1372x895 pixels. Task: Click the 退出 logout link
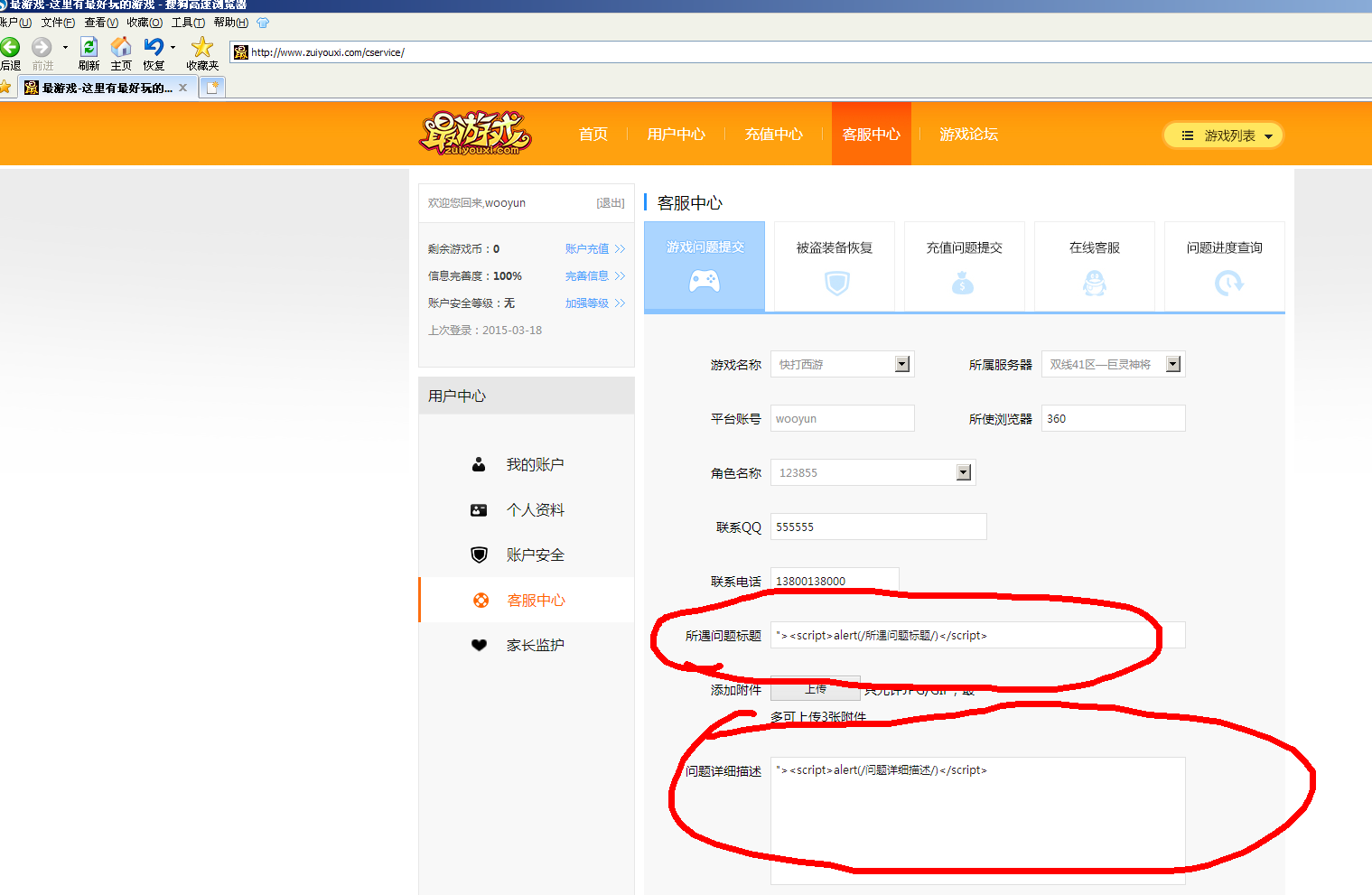[611, 203]
